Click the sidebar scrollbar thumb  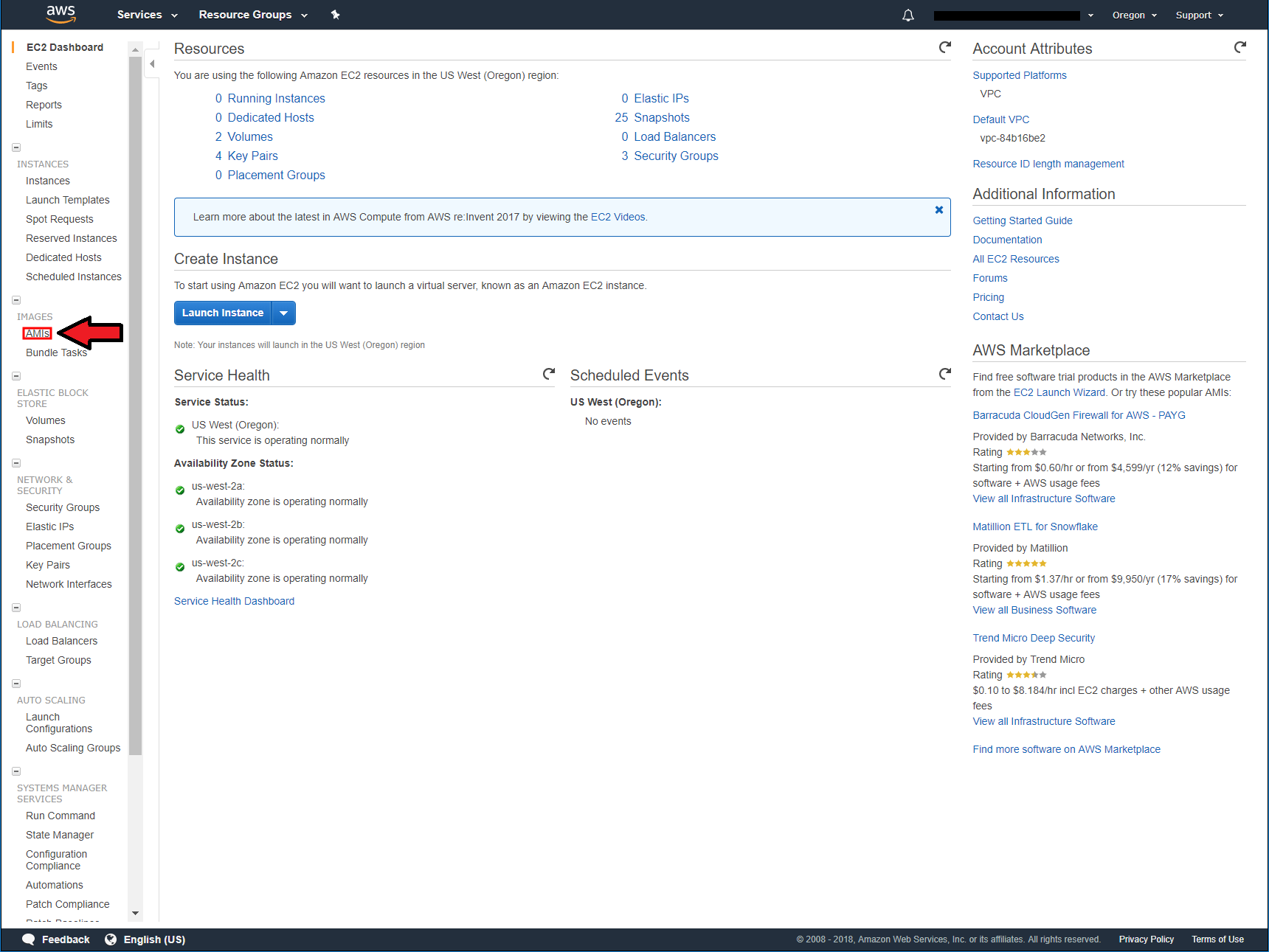click(135, 406)
